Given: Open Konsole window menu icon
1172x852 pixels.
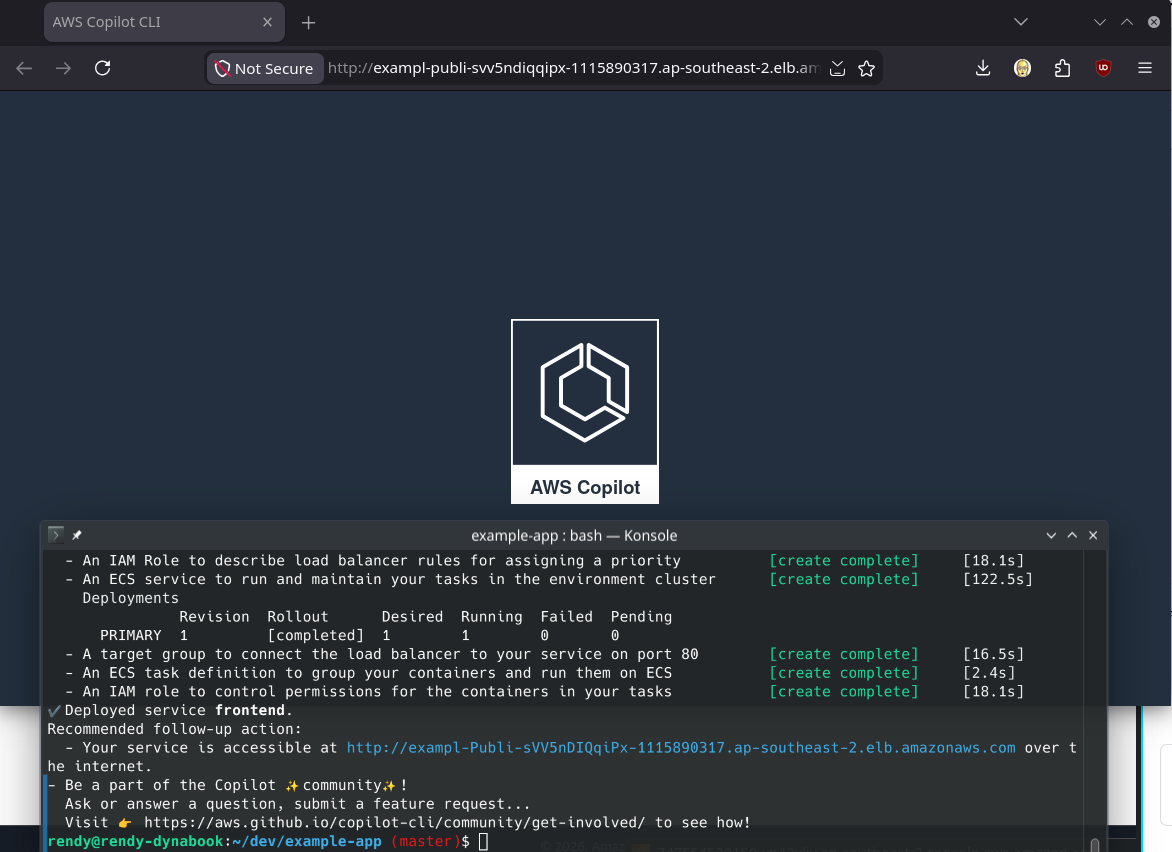Looking at the screenshot, I should [x=55, y=534].
